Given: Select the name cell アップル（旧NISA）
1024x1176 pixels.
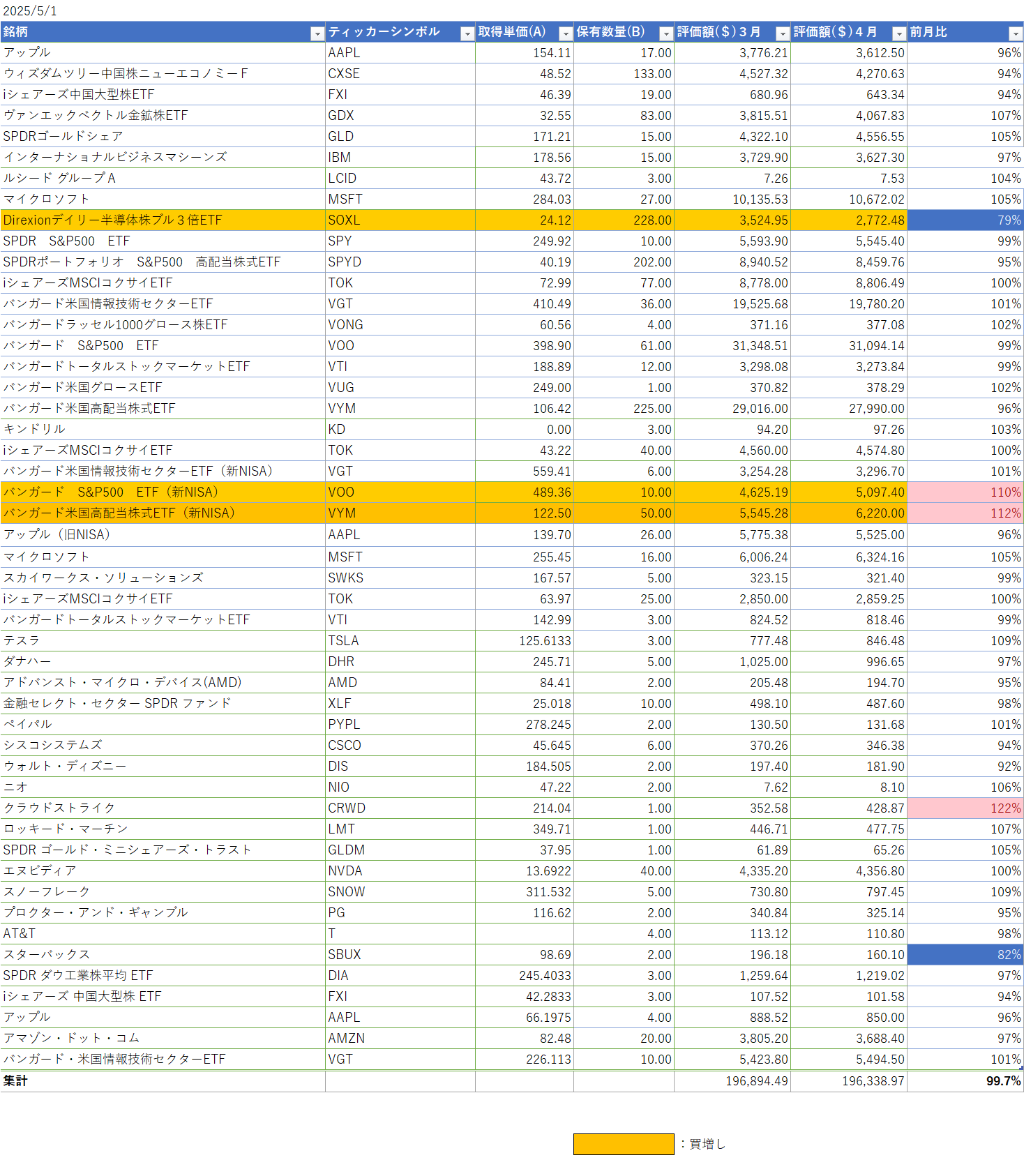Looking at the screenshot, I should coord(163,535).
